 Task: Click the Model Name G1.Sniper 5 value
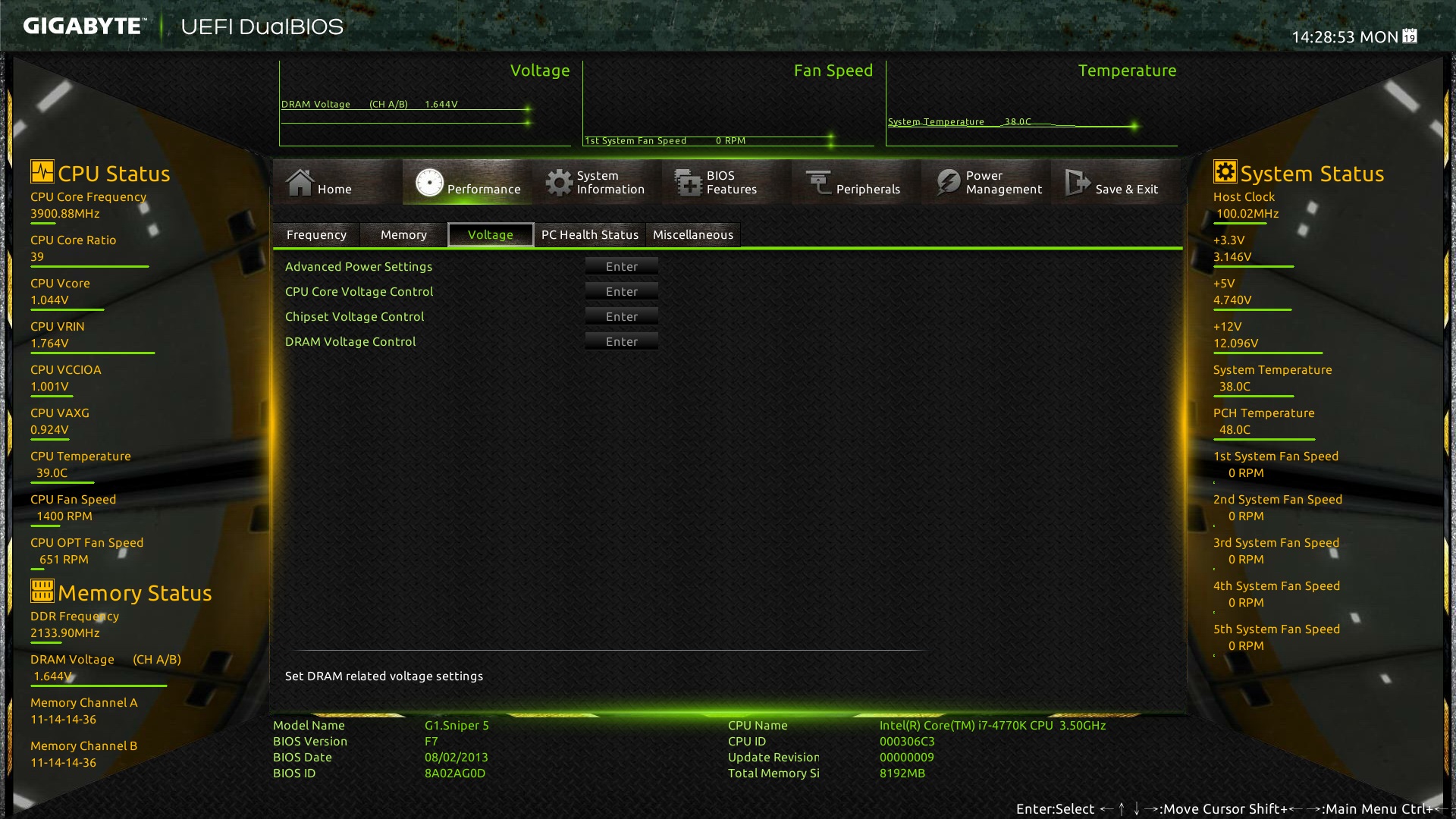click(x=457, y=726)
